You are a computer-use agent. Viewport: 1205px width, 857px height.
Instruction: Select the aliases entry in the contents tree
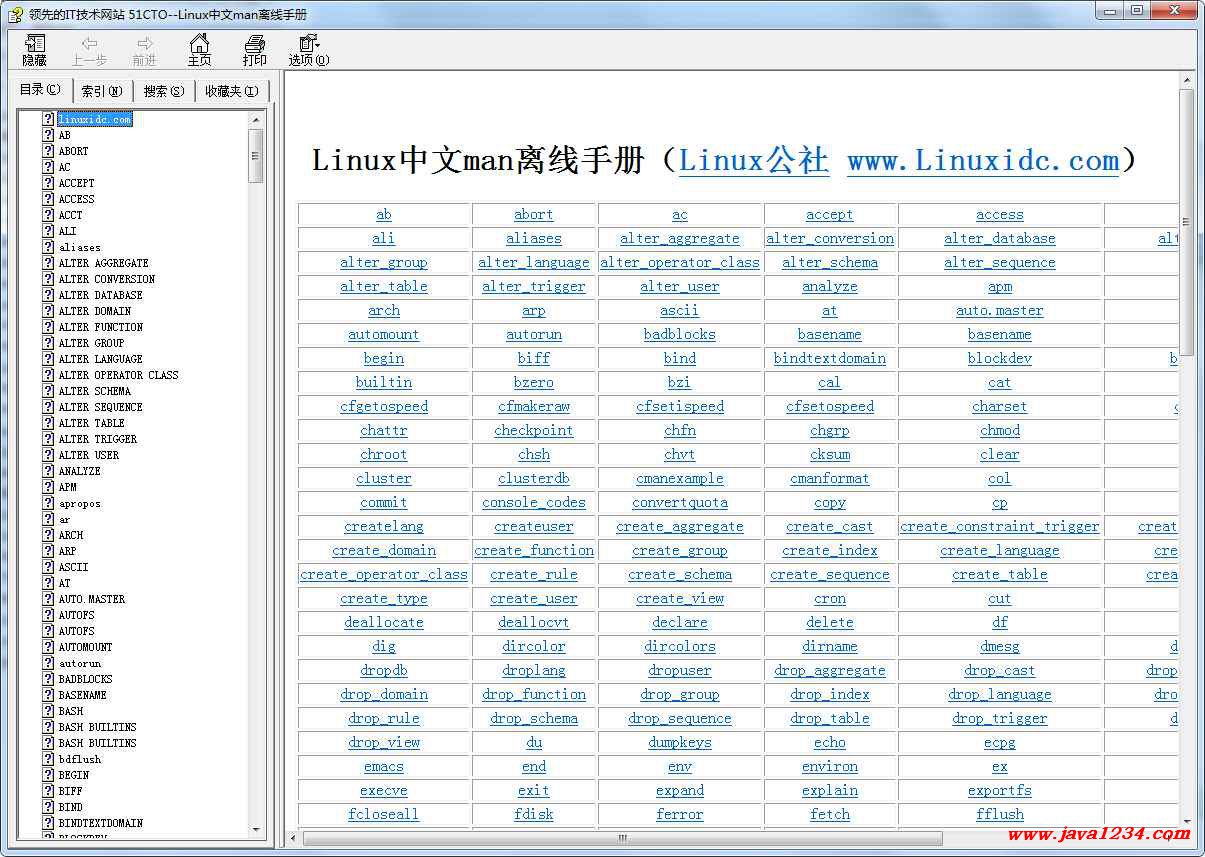(x=79, y=247)
